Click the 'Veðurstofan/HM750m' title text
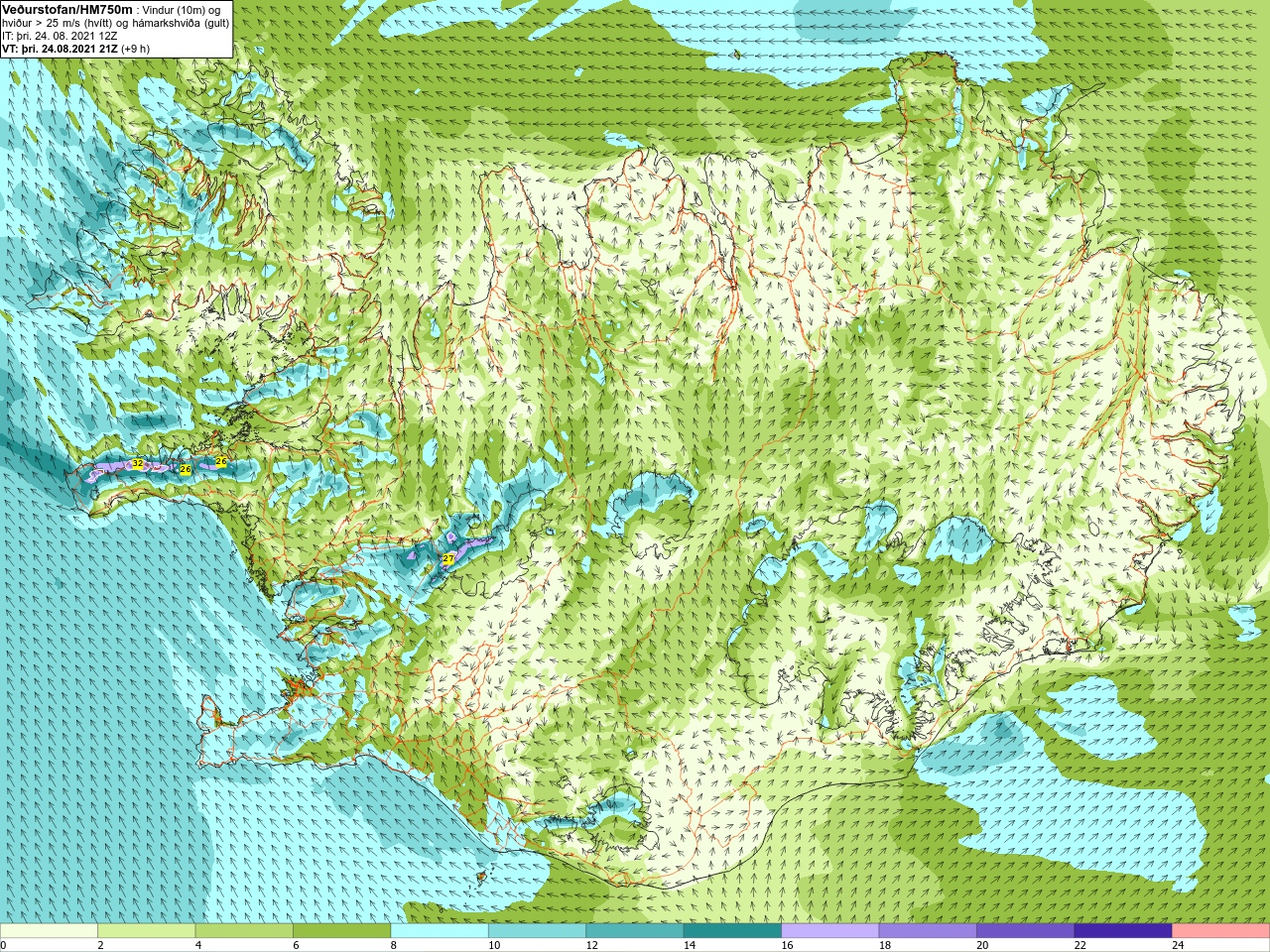The image size is (1270, 952). [67, 9]
